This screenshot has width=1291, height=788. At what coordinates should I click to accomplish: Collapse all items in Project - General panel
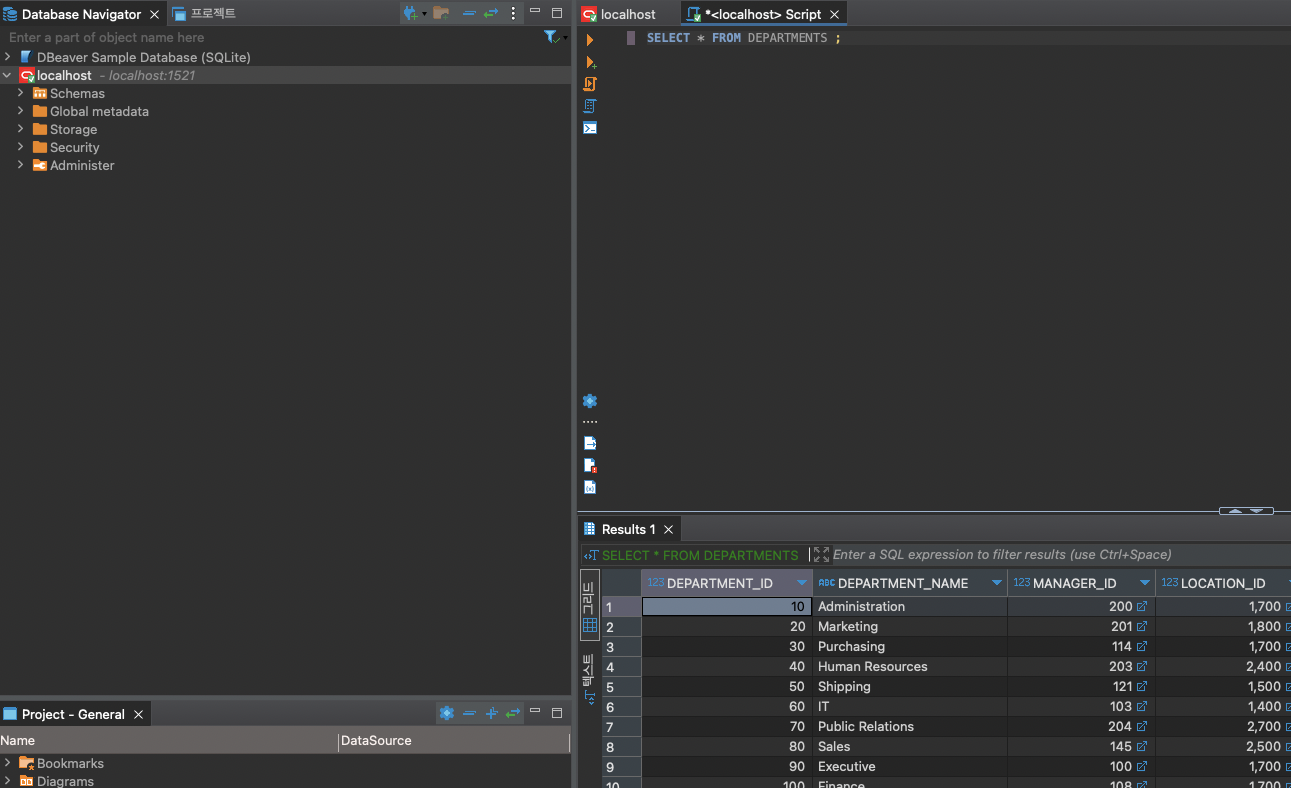click(x=469, y=713)
